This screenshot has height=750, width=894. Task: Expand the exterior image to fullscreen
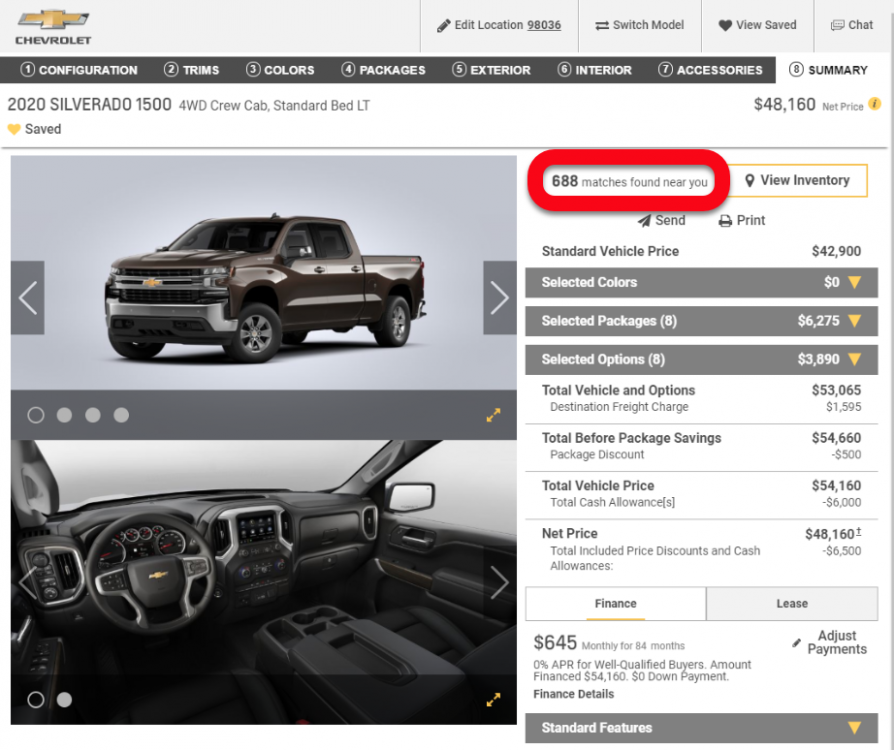tap(493, 415)
